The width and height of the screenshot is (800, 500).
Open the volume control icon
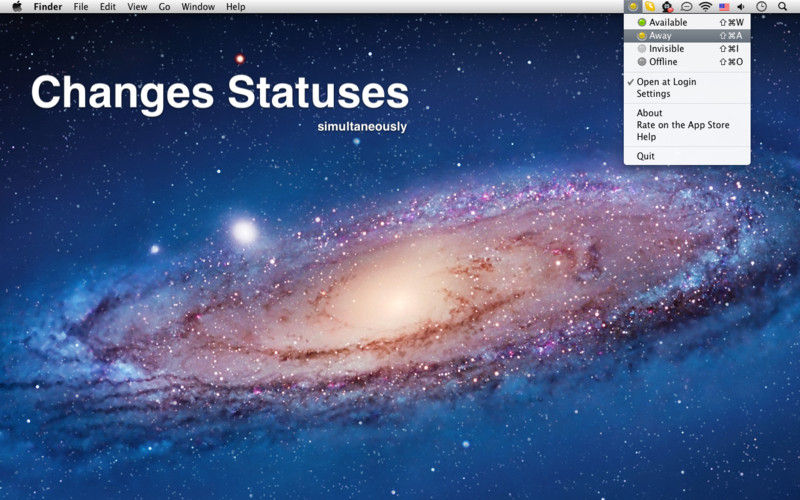[741, 7]
